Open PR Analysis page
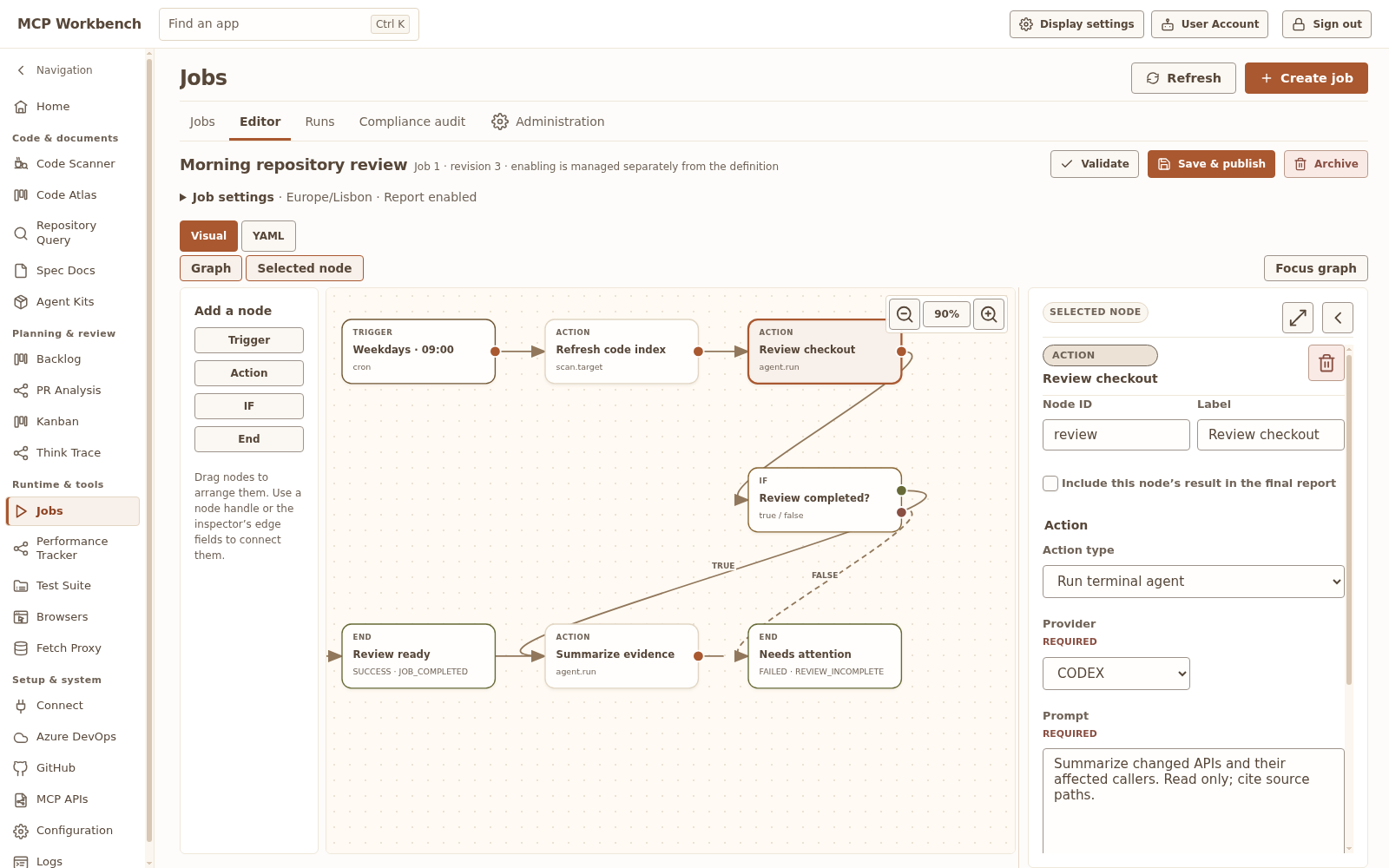This screenshot has width=1389, height=868. tap(73, 391)
